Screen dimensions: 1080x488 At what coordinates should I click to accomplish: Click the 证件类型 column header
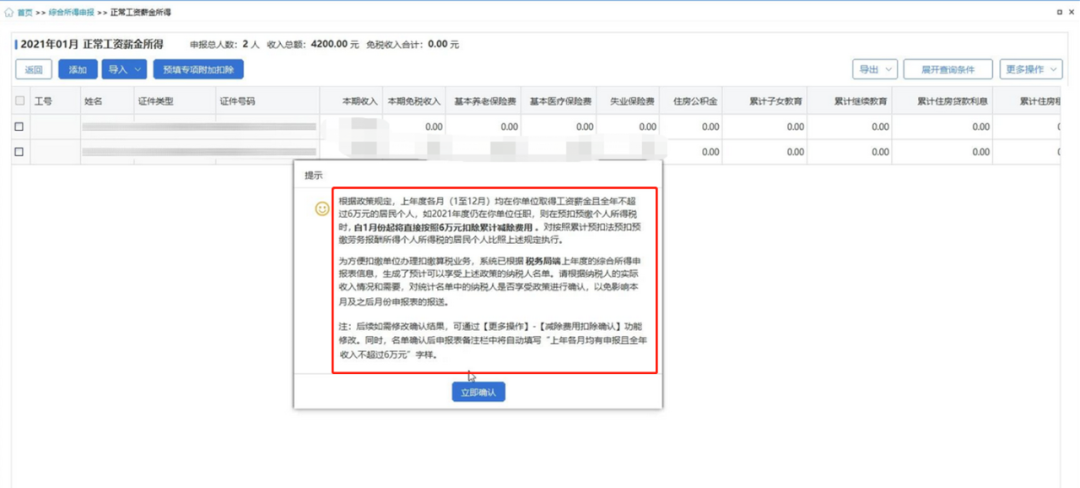[156, 101]
